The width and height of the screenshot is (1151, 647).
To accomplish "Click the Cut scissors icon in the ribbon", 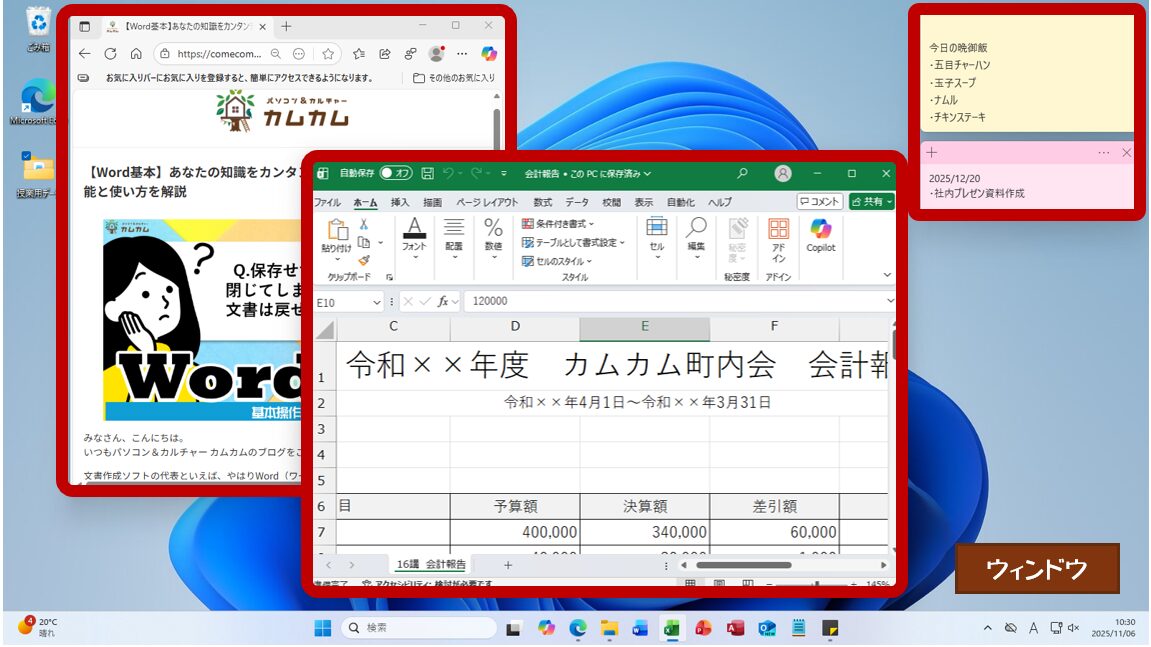I will coord(364,224).
